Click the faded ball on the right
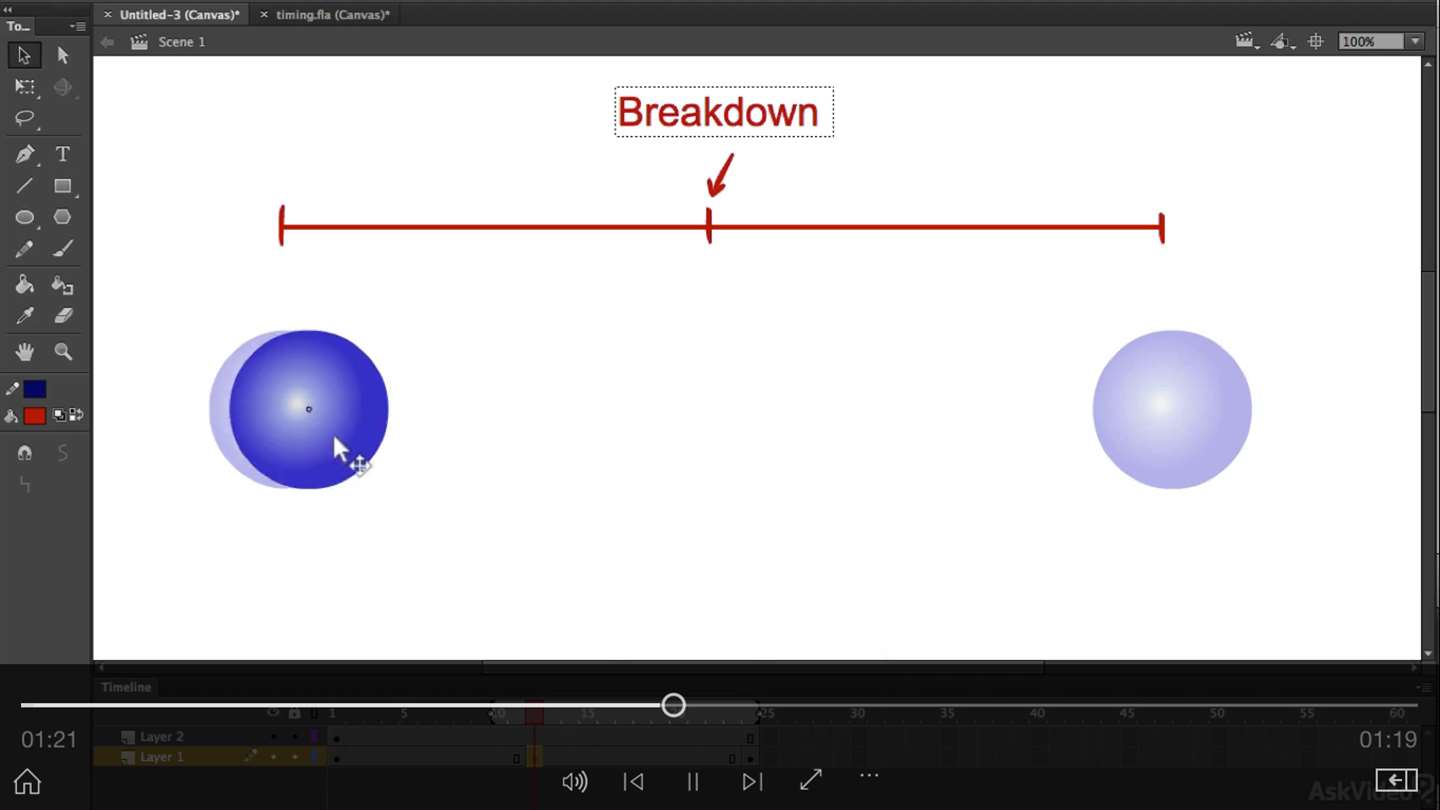This screenshot has width=1440, height=810. tap(1172, 409)
